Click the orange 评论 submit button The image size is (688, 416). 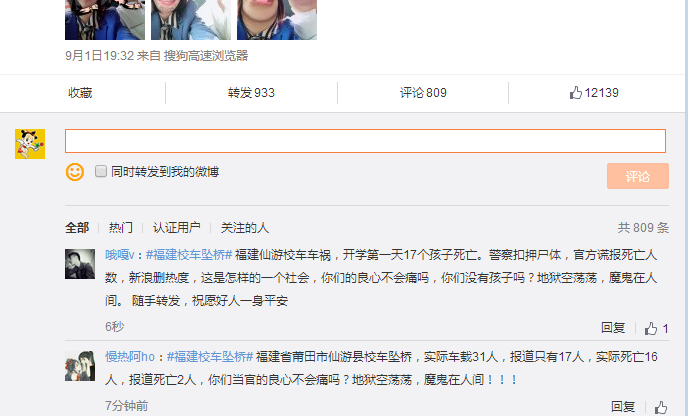click(638, 176)
